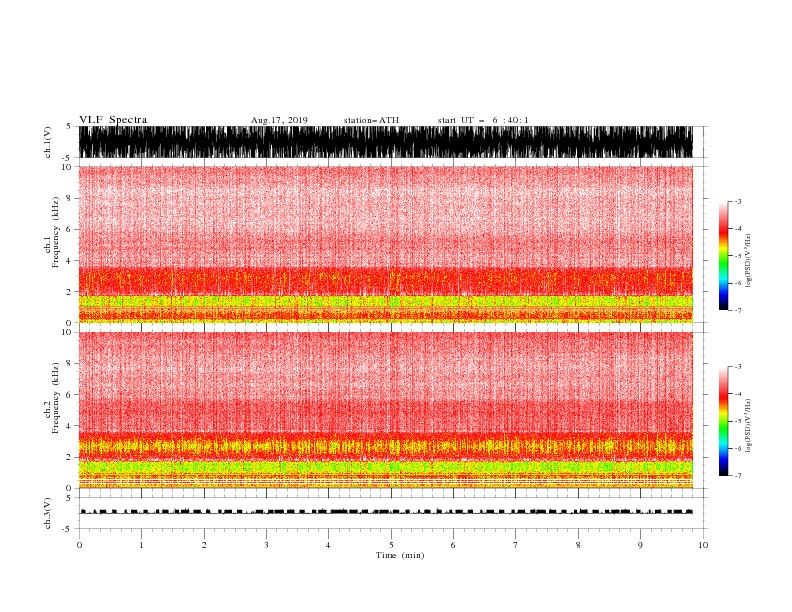Click the "VLF Spectra" plot title
Screen dimensions: 792x612
tap(113, 120)
